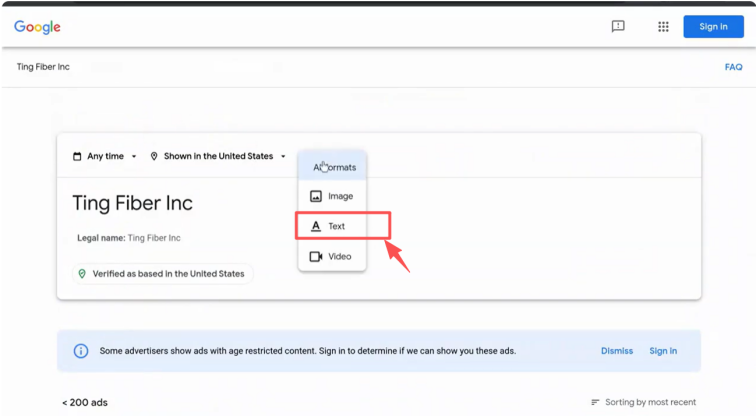
Task: Click the image icon in the format menu
Action: click(316, 196)
